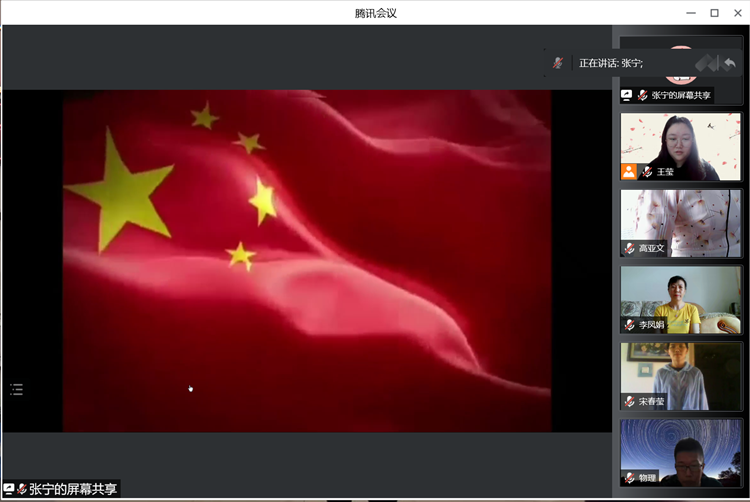Select 高亚文's video thumbnail

pos(681,223)
